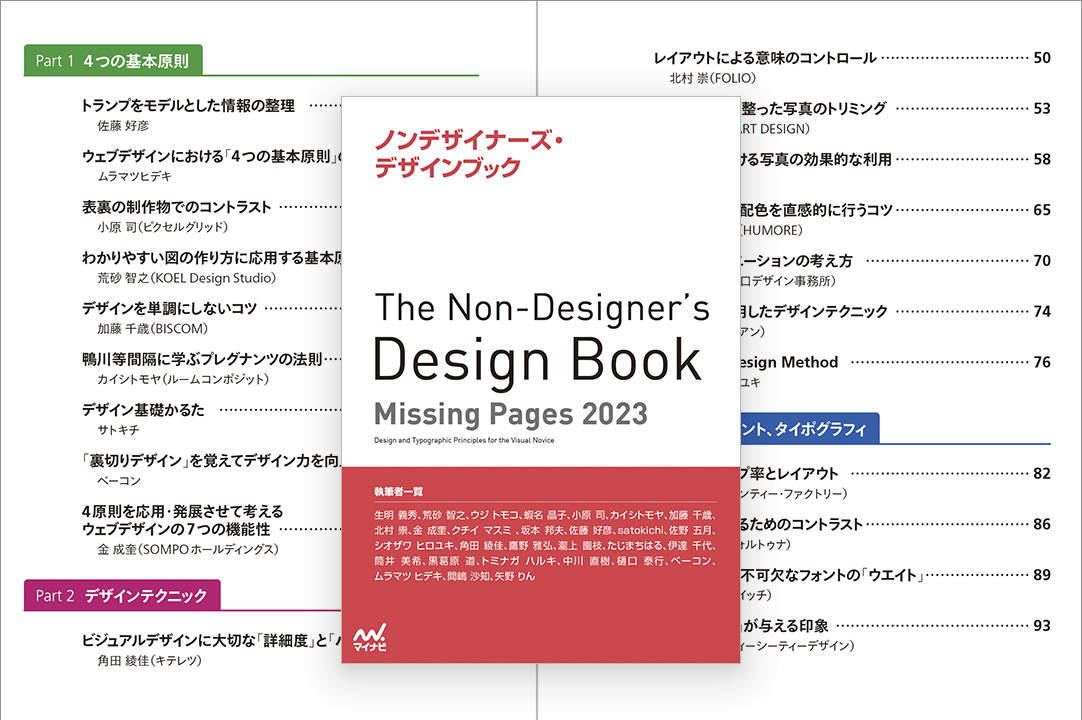Open the entry "表裏の制作物でのコントラスト"
The width and height of the screenshot is (1082, 720).
[176, 207]
